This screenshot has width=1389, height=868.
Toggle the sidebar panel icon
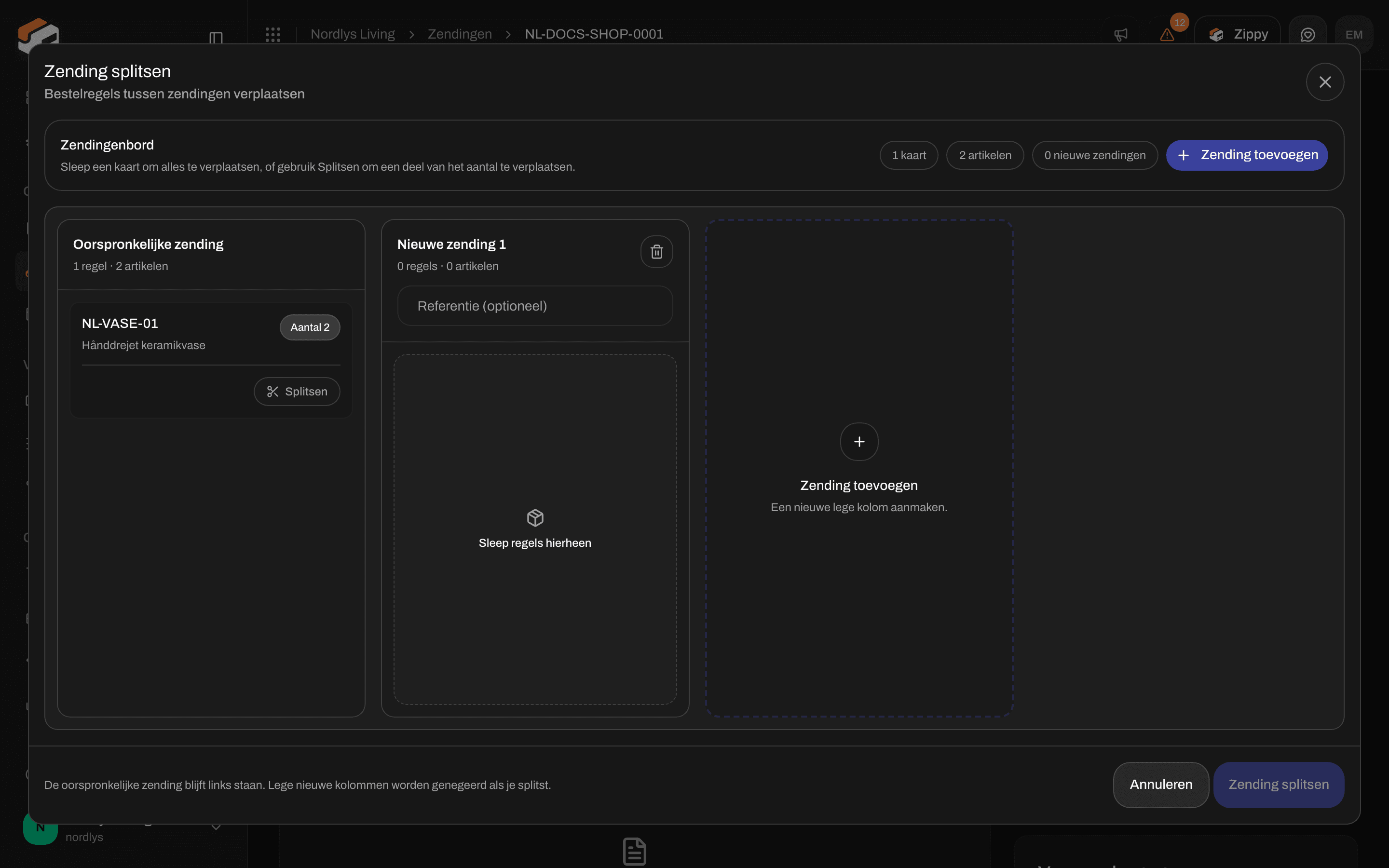pos(216,38)
